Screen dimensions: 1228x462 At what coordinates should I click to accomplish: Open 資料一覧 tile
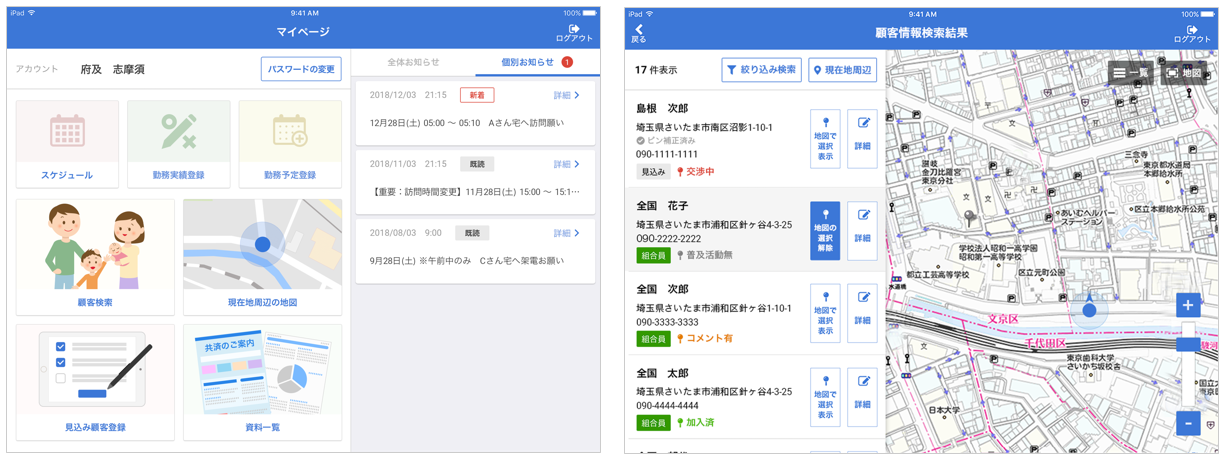coord(262,382)
